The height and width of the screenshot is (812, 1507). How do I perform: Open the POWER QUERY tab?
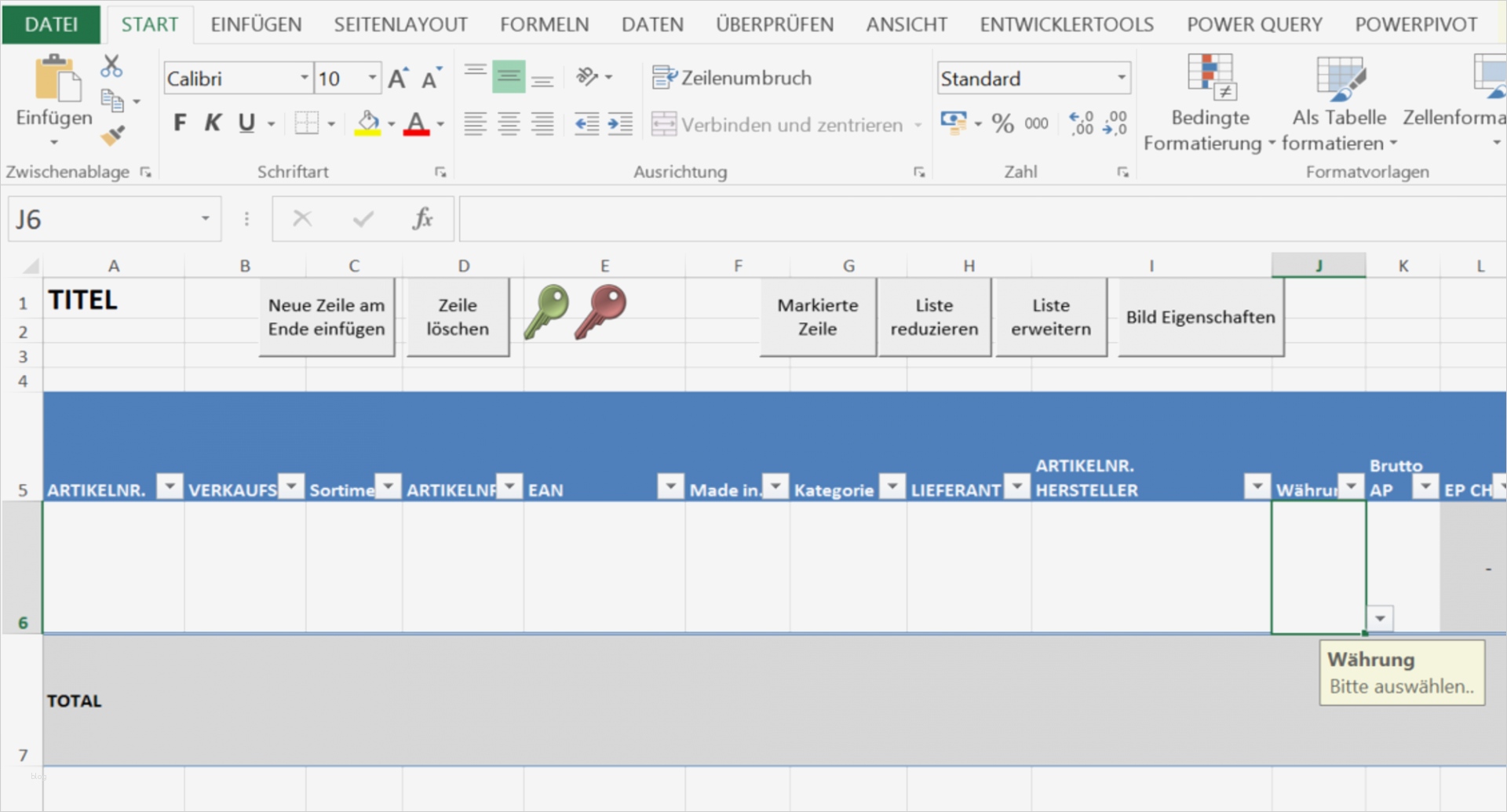(x=1253, y=24)
